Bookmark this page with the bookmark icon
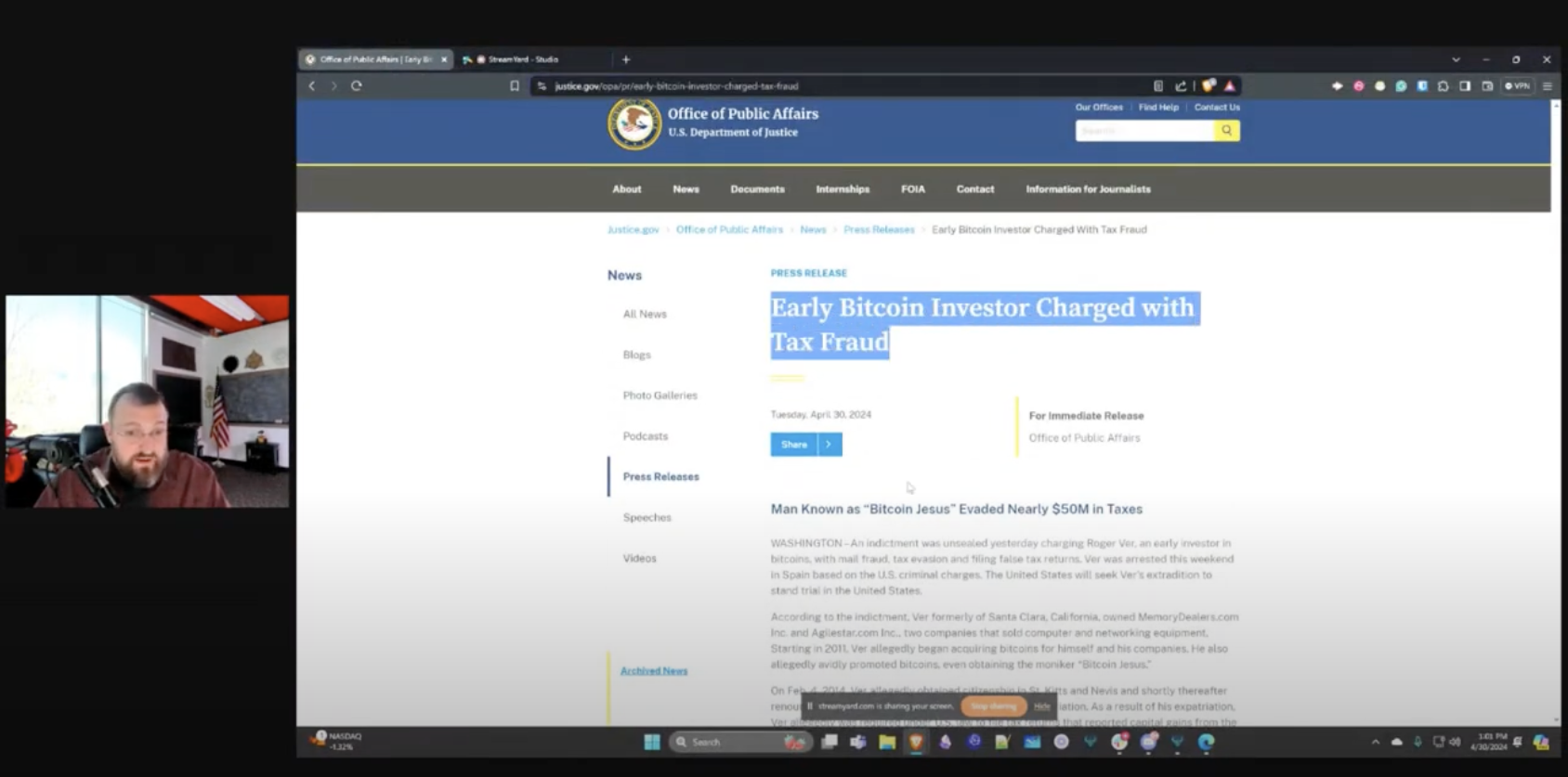 point(515,85)
